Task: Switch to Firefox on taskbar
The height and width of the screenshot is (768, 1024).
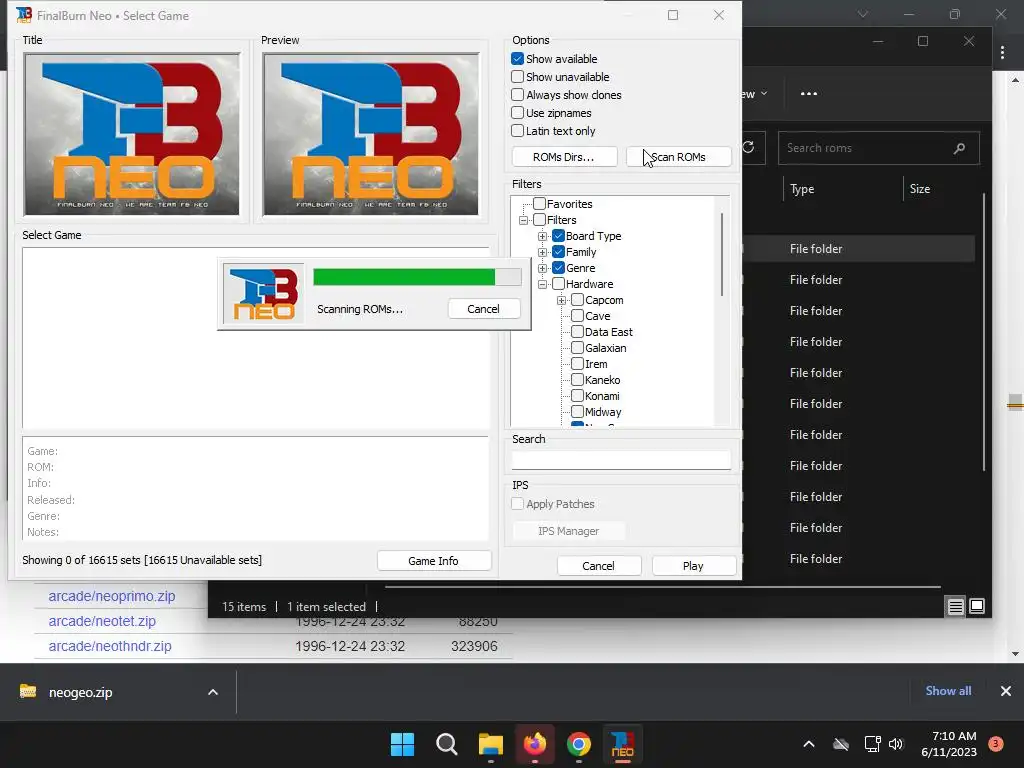Action: click(x=535, y=744)
